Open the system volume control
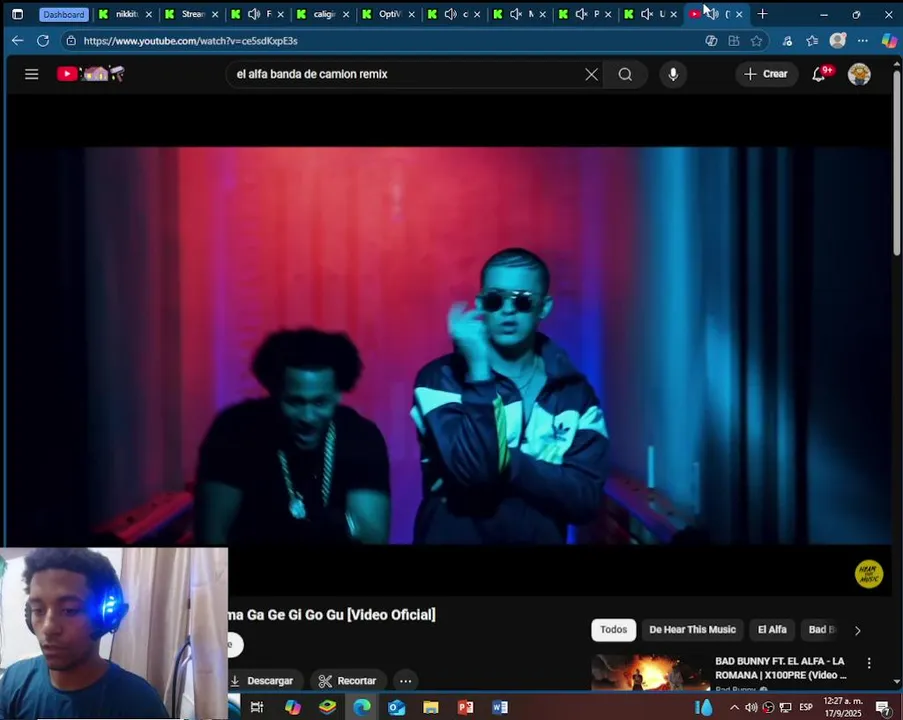Viewport: 903px width, 720px height. click(751, 707)
